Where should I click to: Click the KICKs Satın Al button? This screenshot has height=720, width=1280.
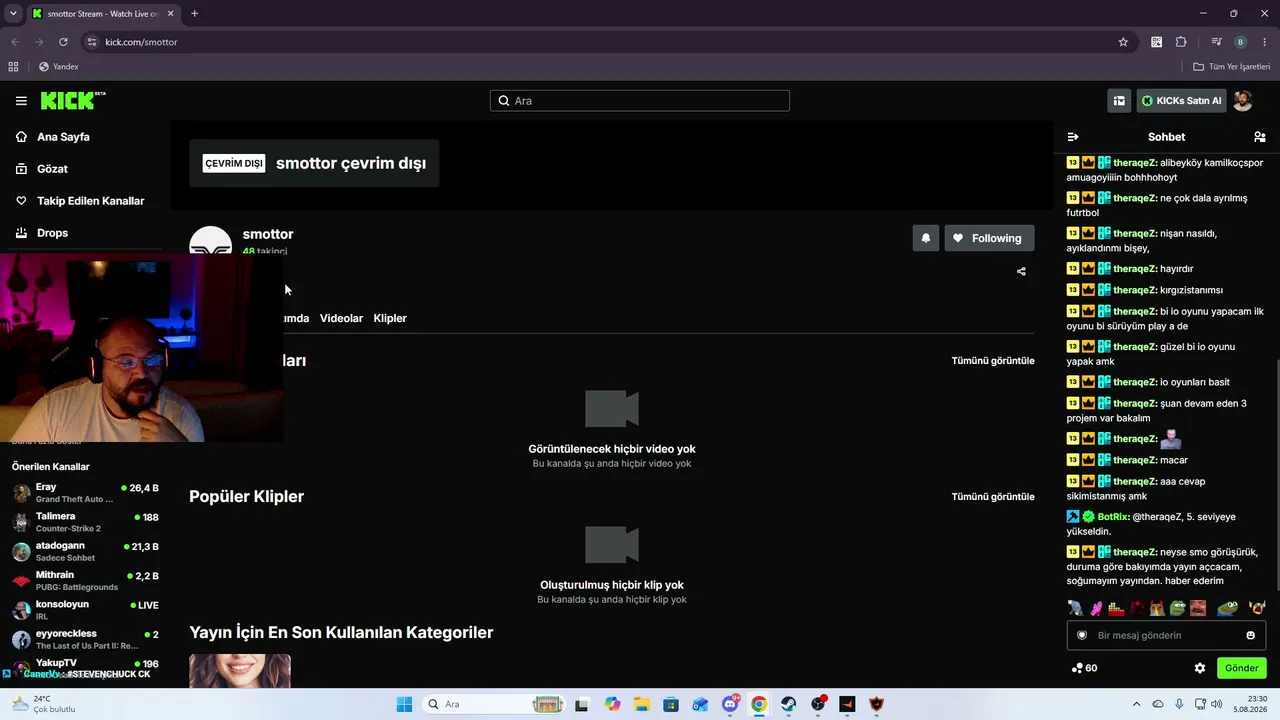[x=1182, y=100]
